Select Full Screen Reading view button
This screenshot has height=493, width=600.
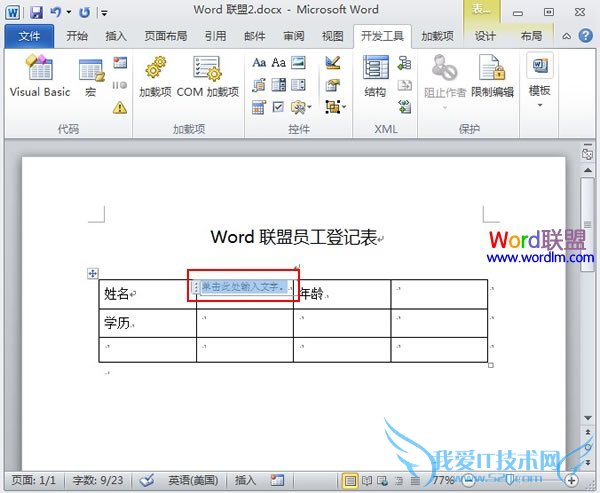pyautogui.click(x=367, y=480)
